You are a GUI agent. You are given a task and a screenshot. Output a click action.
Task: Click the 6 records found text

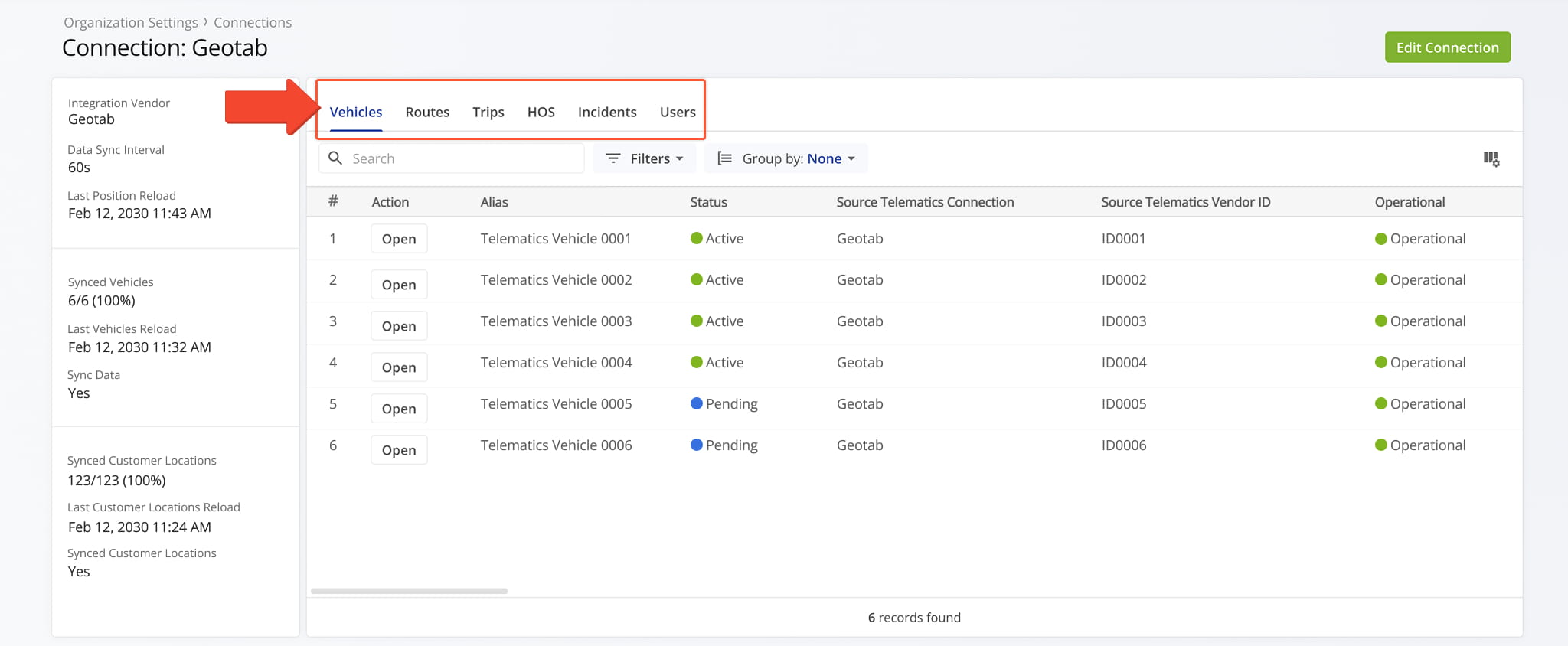pos(914,618)
